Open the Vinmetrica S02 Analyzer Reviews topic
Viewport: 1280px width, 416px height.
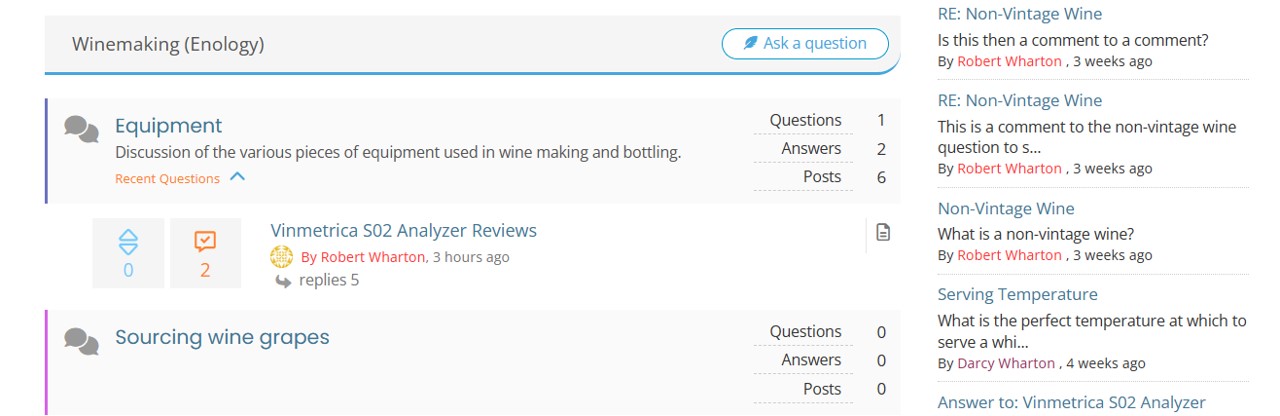click(403, 231)
